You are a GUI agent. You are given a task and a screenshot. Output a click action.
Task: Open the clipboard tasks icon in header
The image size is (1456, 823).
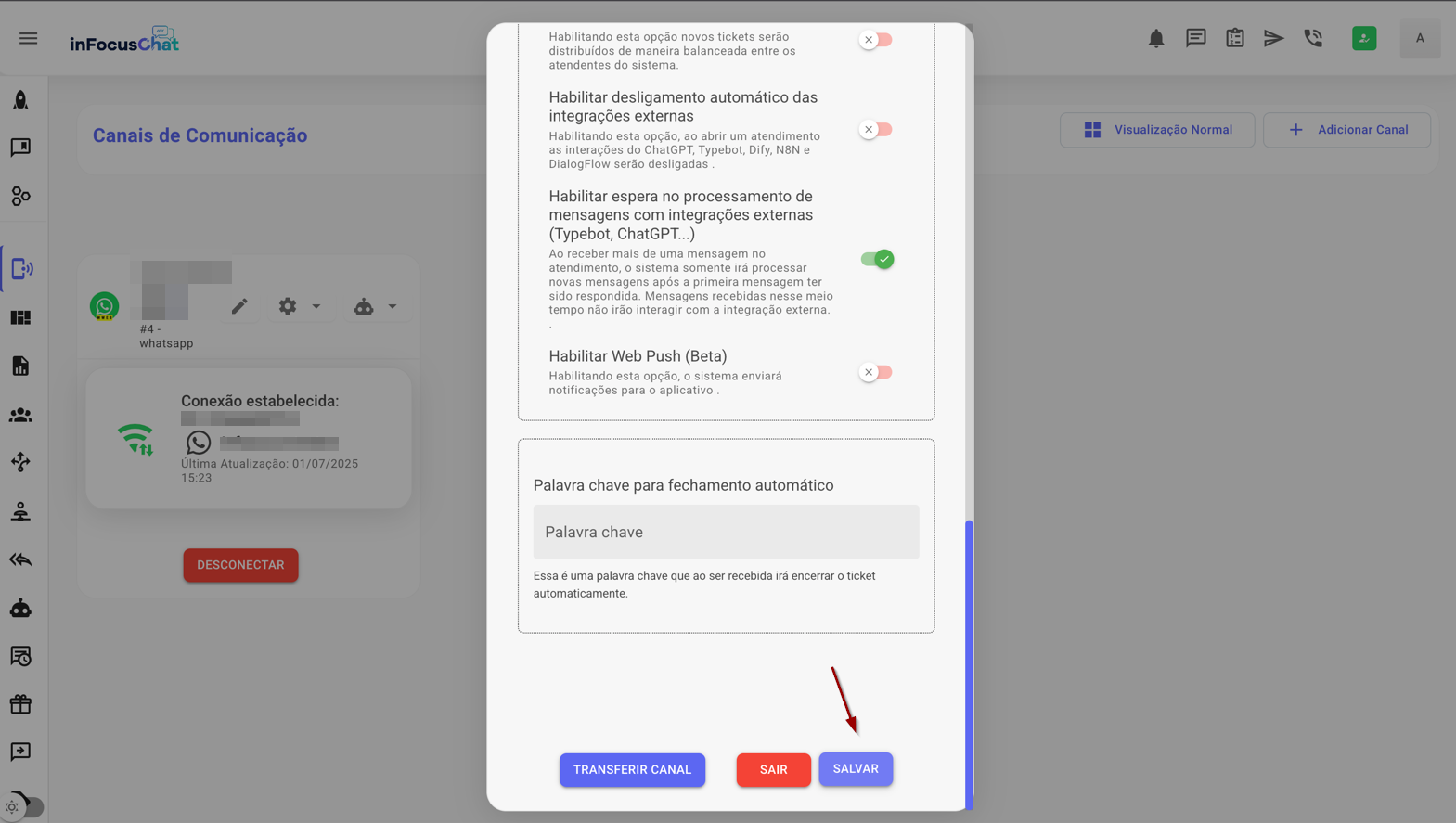pos(1234,39)
